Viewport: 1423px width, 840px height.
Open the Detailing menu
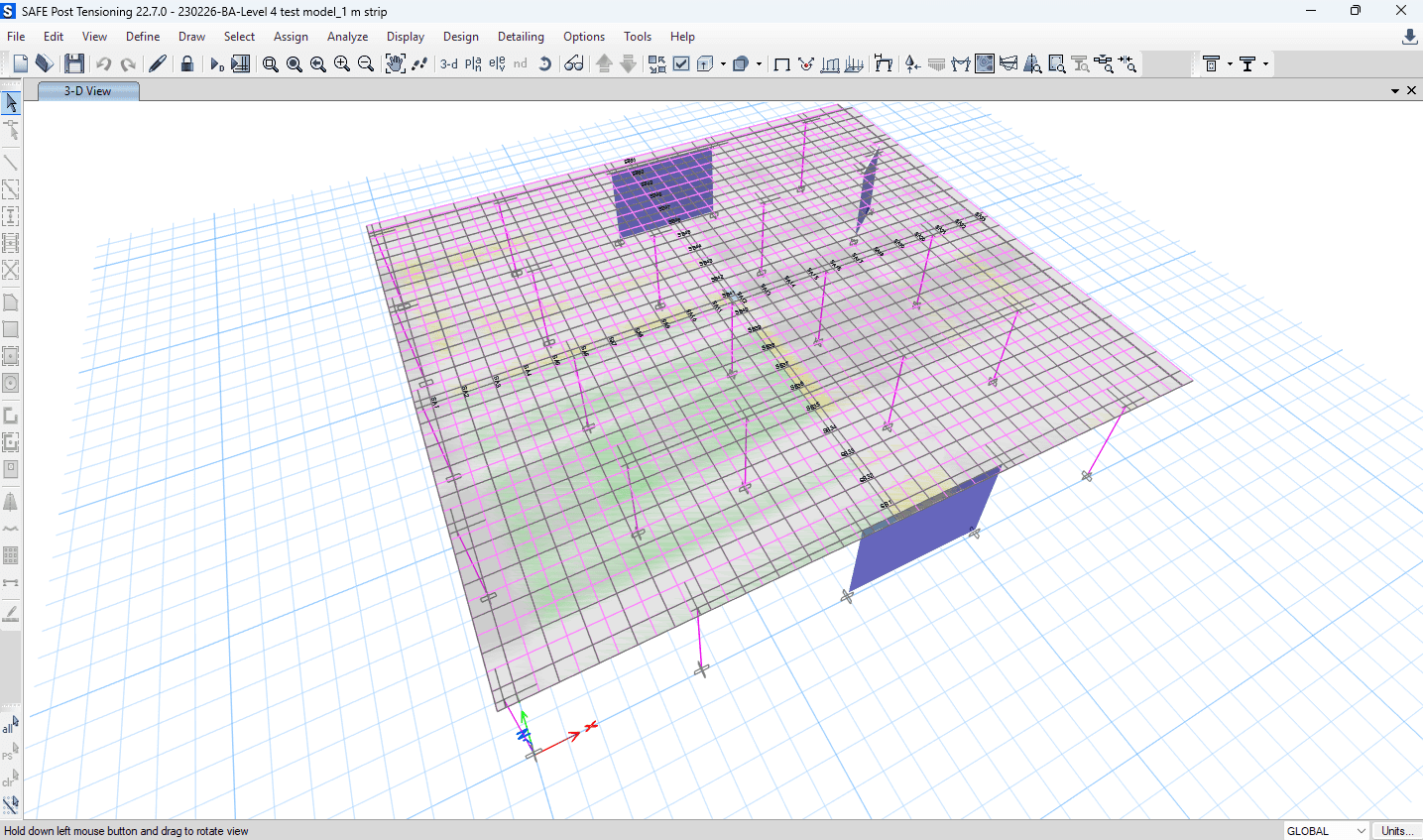[x=521, y=37]
